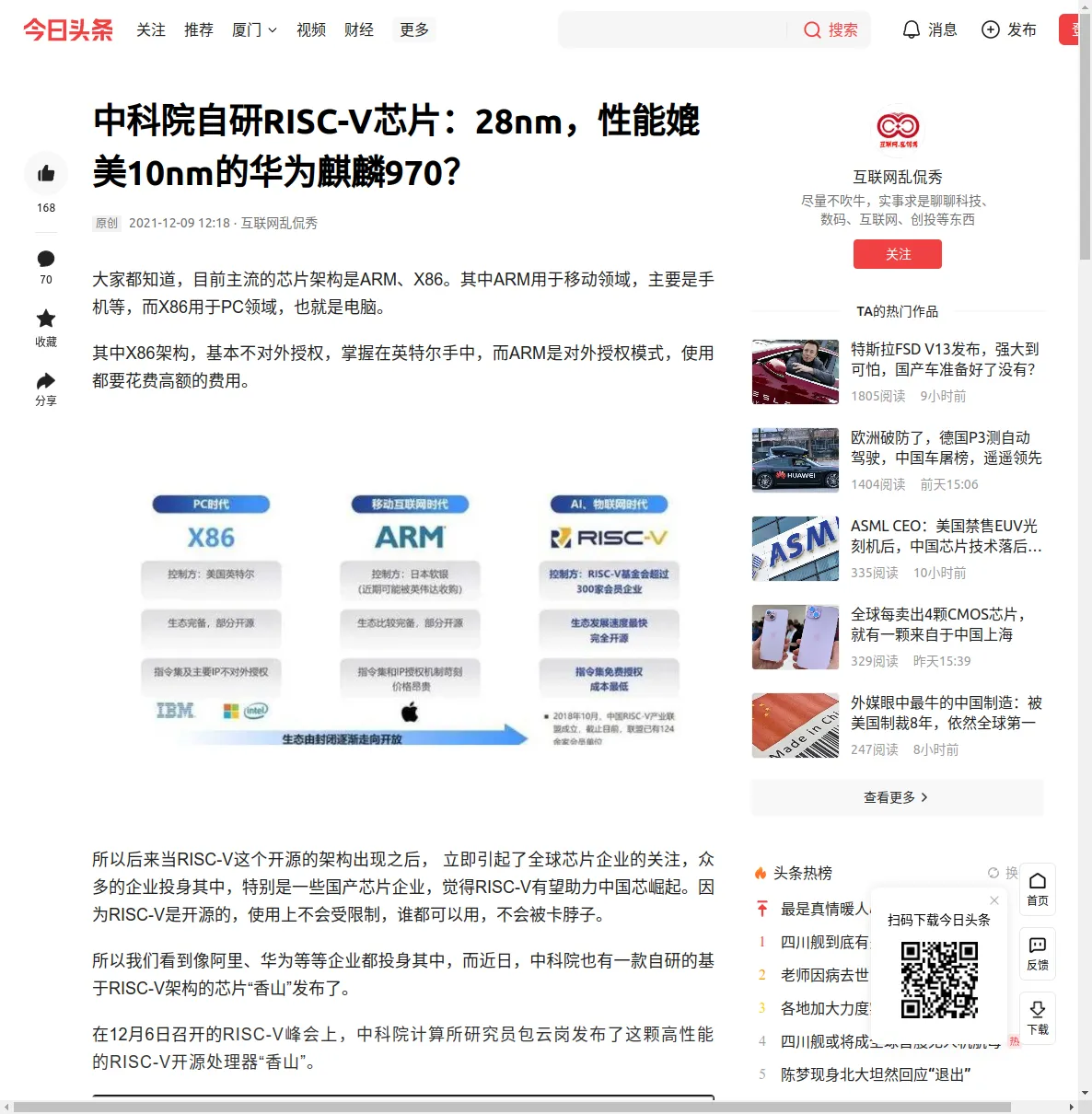Open hot topic 老师因病去世
This screenshot has width=1092, height=1114.
[x=825, y=975]
